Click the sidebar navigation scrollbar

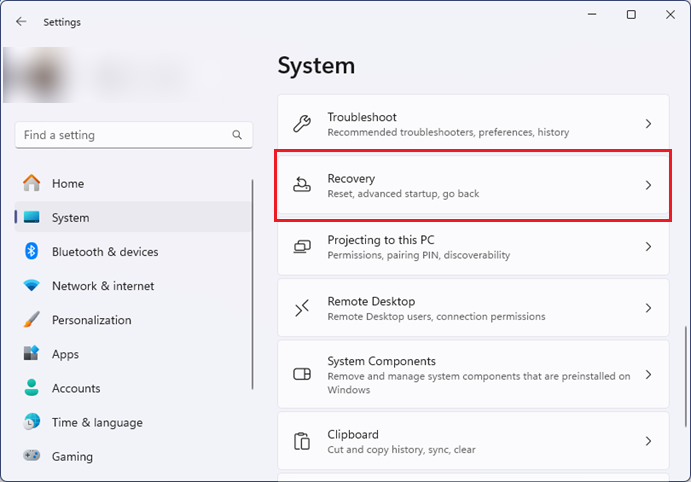click(253, 284)
